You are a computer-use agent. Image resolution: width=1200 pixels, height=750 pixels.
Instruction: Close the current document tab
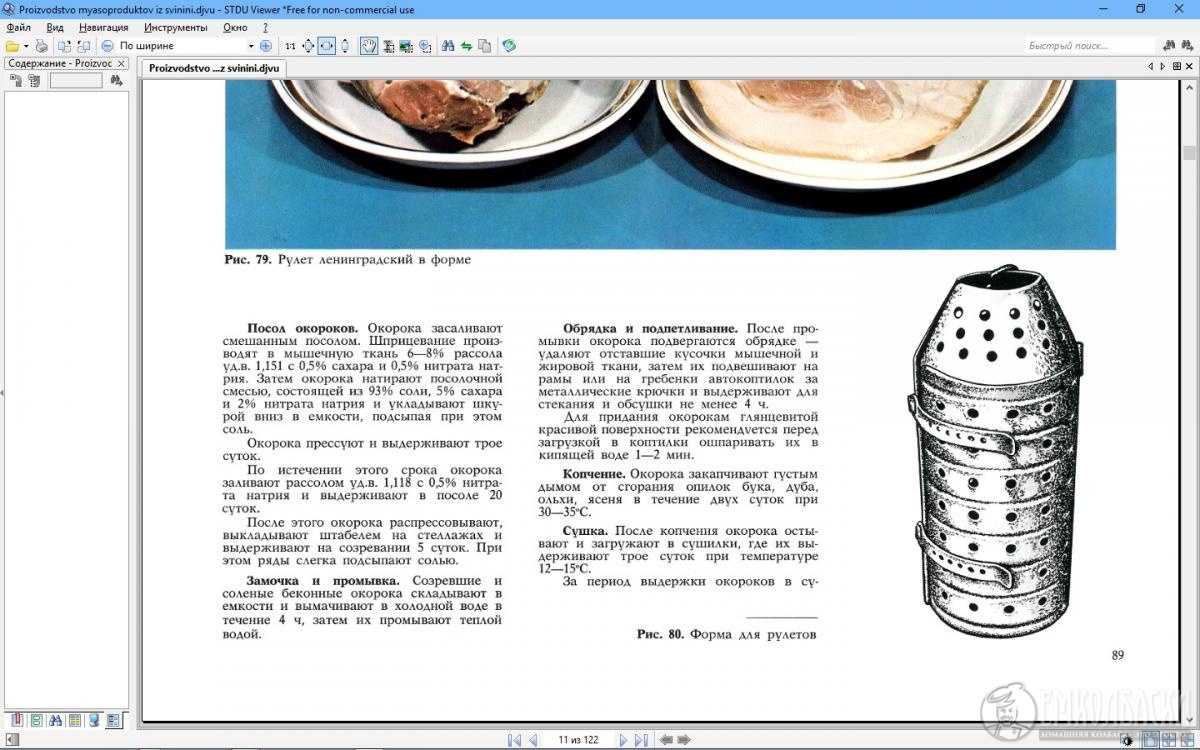coord(1189,67)
